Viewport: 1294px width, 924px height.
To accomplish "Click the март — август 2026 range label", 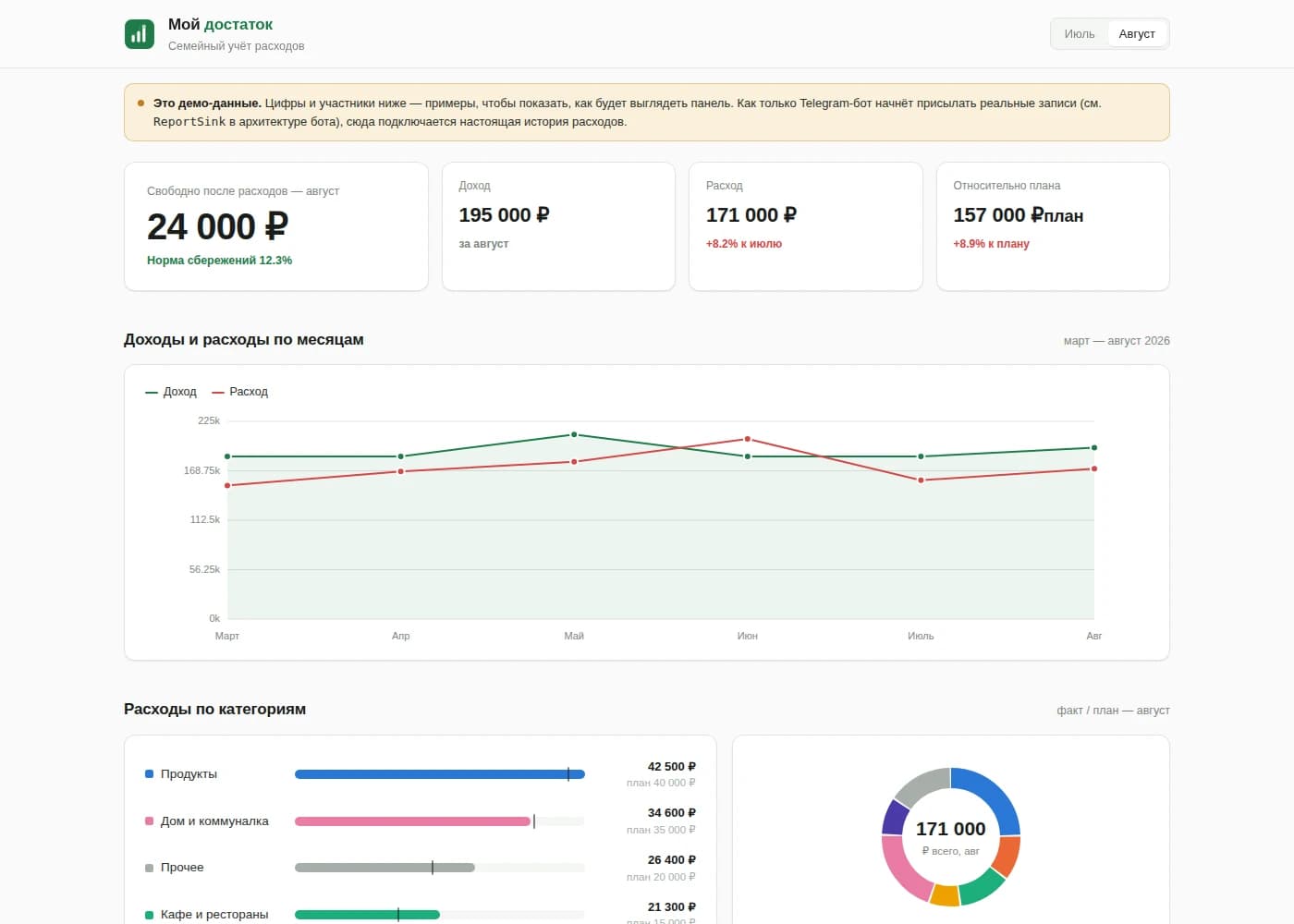I will 1117,341.
